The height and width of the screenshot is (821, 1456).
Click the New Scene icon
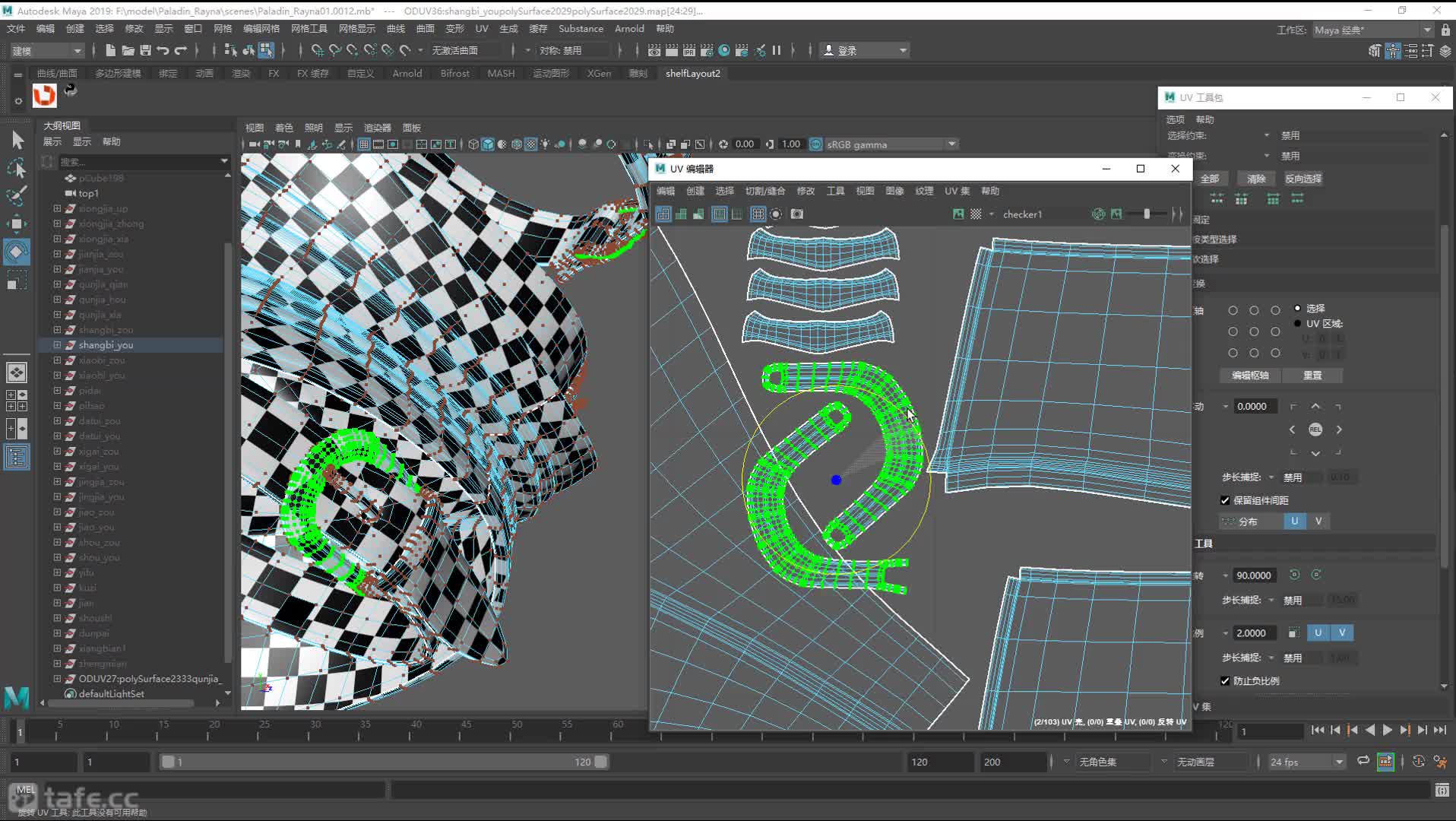pyautogui.click(x=110, y=50)
